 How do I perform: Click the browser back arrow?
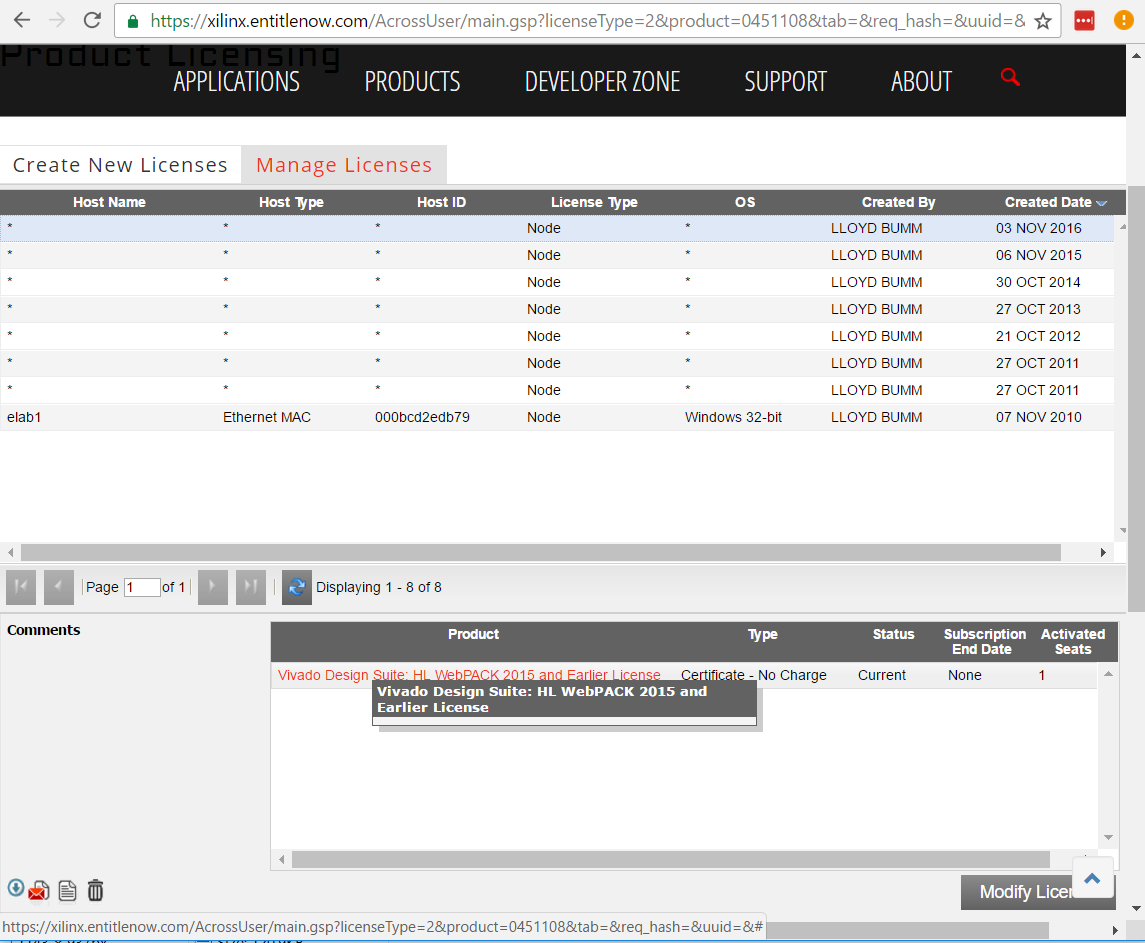pyautogui.click(x=22, y=20)
